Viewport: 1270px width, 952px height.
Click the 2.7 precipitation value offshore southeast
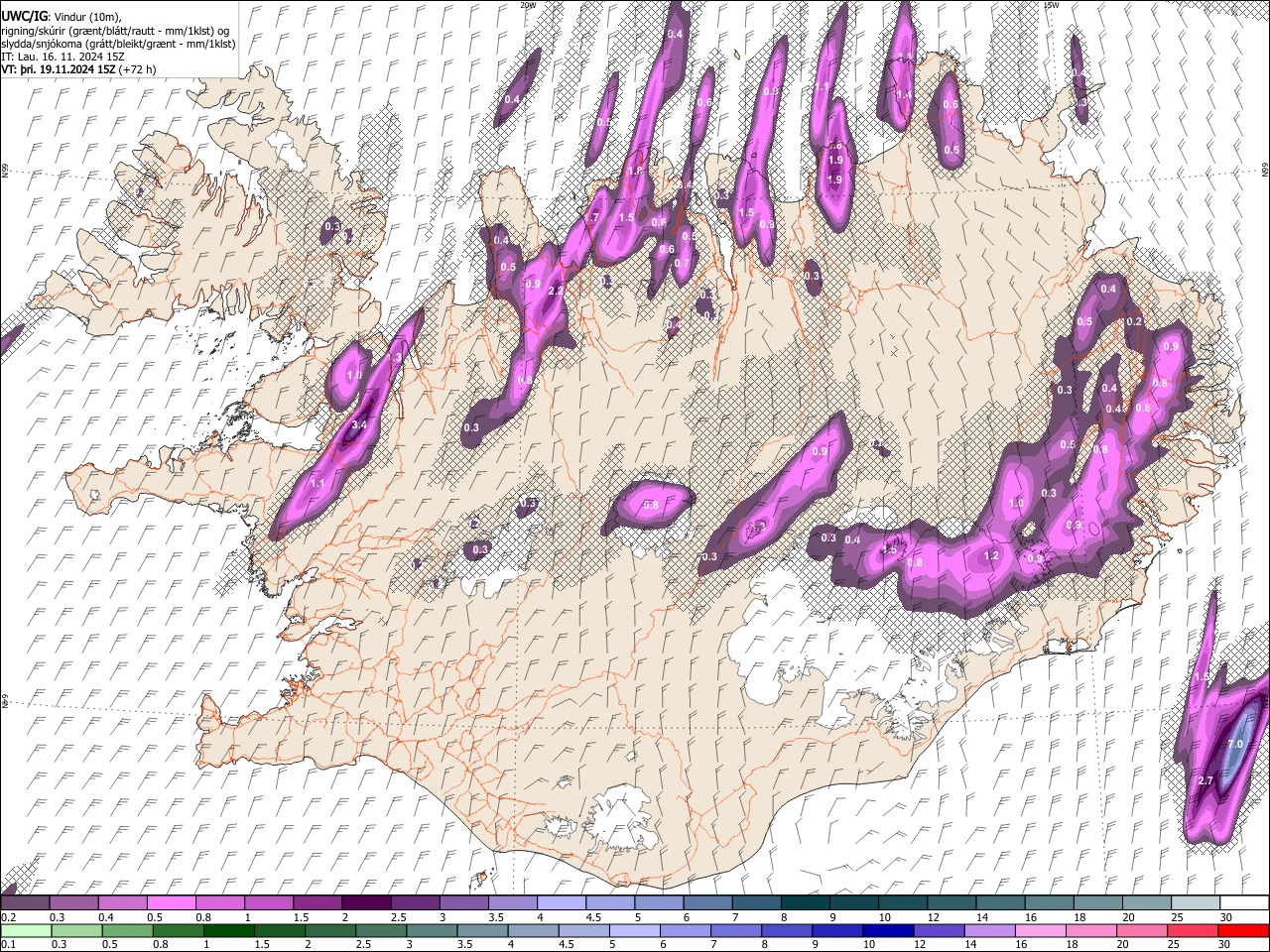[x=1206, y=781]
